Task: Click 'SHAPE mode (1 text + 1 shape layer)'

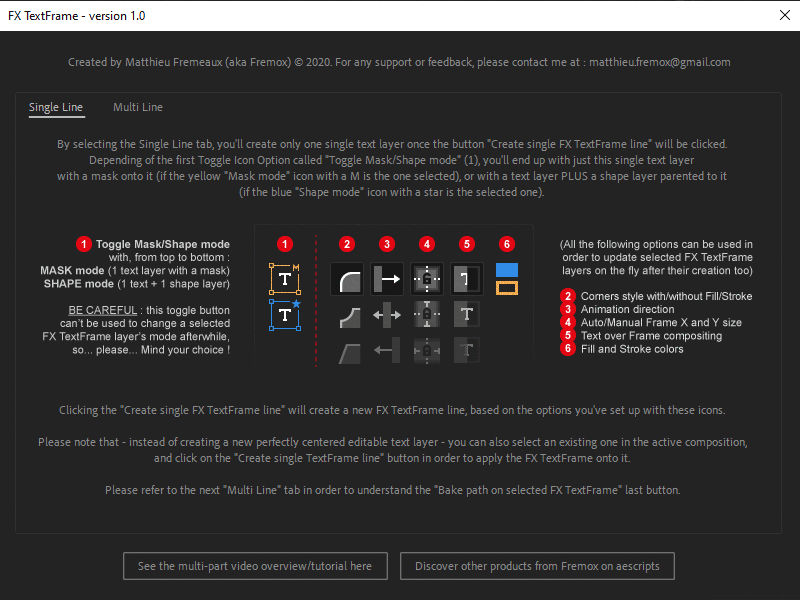Action: point(137,284)
